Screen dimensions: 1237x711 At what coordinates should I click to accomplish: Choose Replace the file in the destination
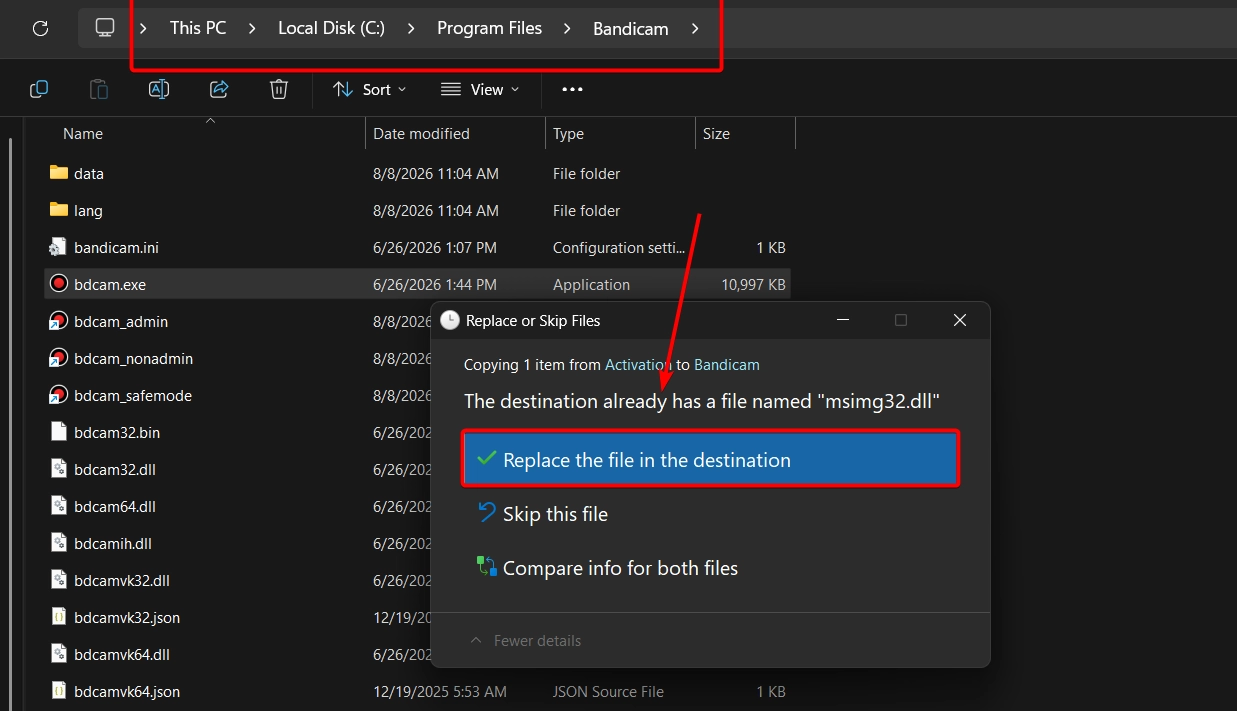click(x=711, y=459)
